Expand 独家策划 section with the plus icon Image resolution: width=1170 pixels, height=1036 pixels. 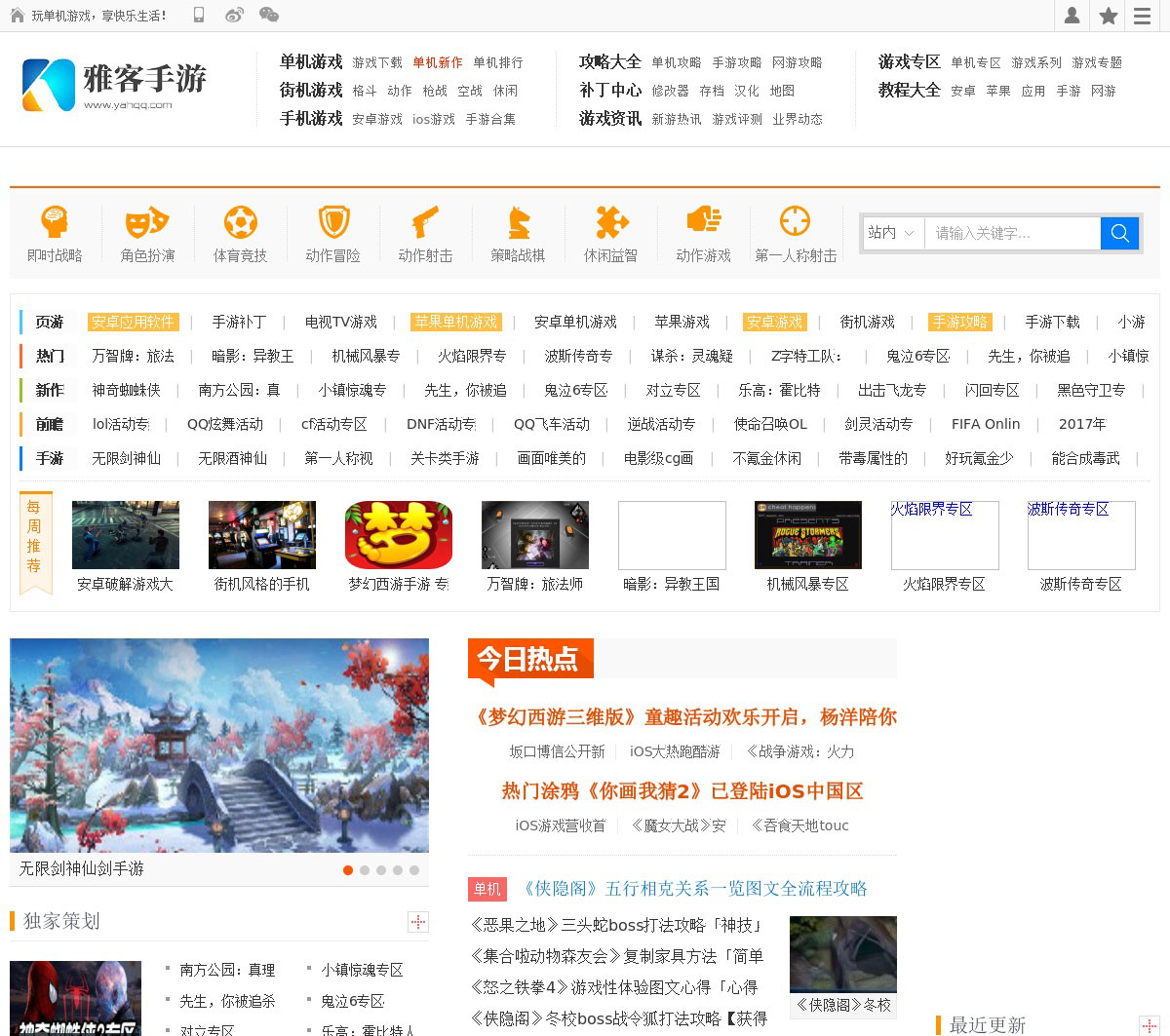click(417, 921)
